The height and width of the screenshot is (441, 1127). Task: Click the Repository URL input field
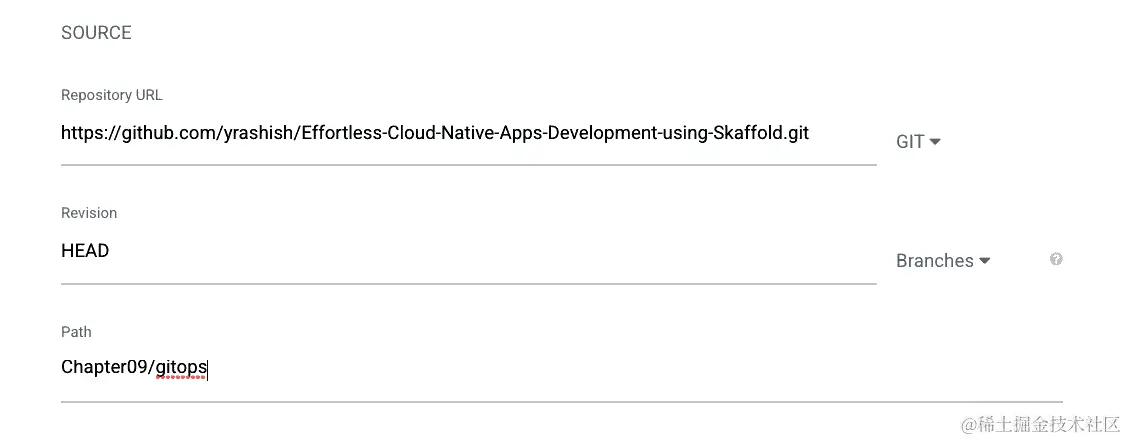tap(469, 134)
